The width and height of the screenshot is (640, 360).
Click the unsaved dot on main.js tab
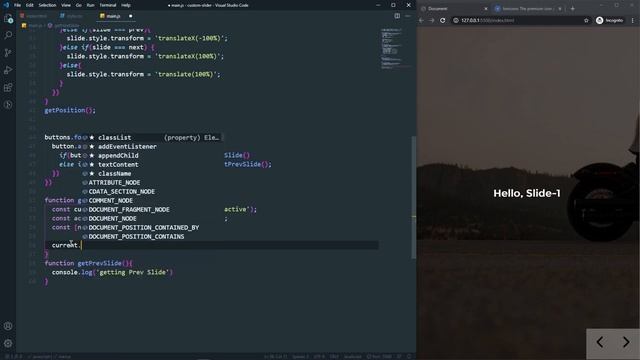[131, 16]
